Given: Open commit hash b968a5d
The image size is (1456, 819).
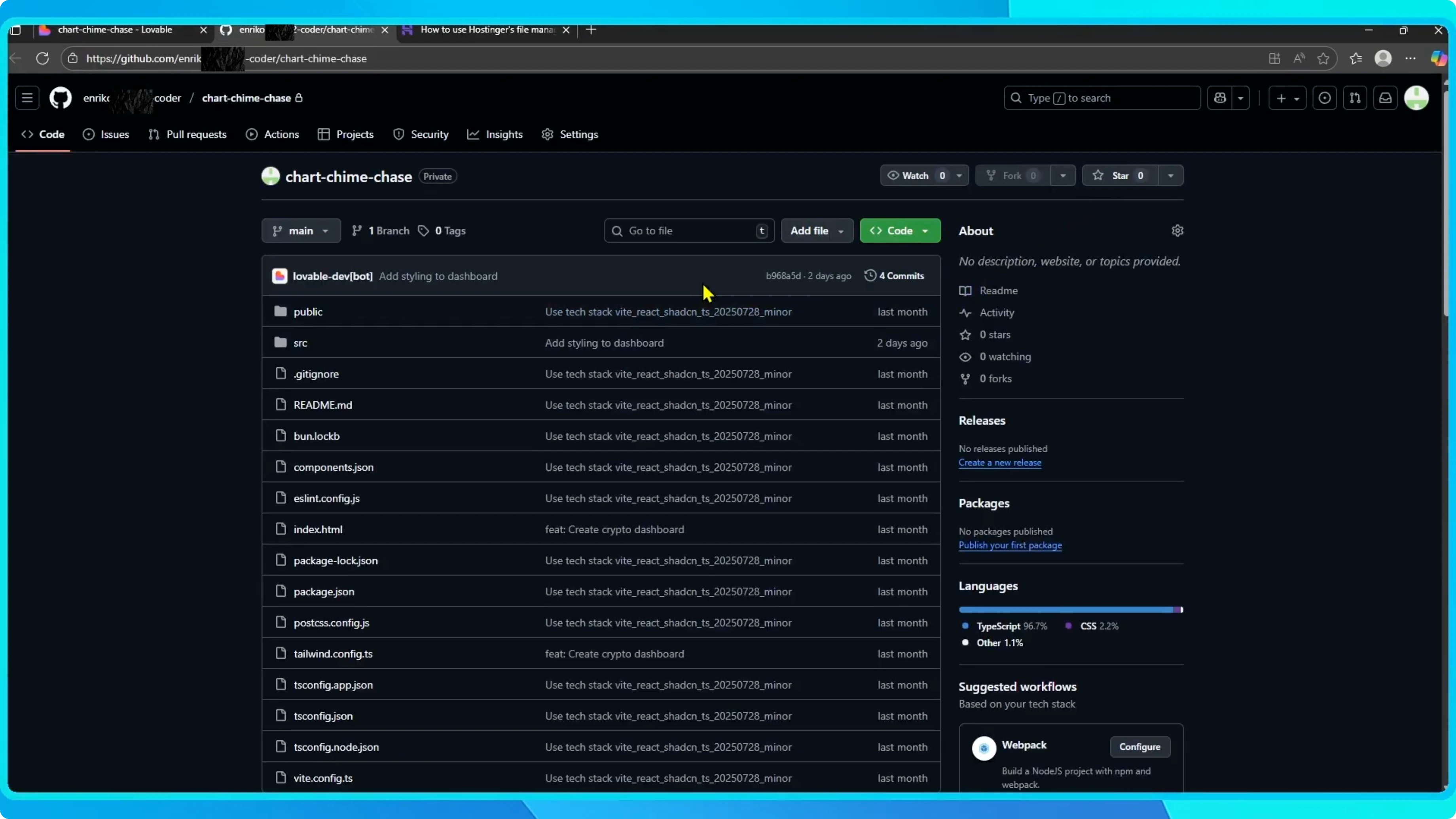Looking at the screenshot, I should pos(783,276).
